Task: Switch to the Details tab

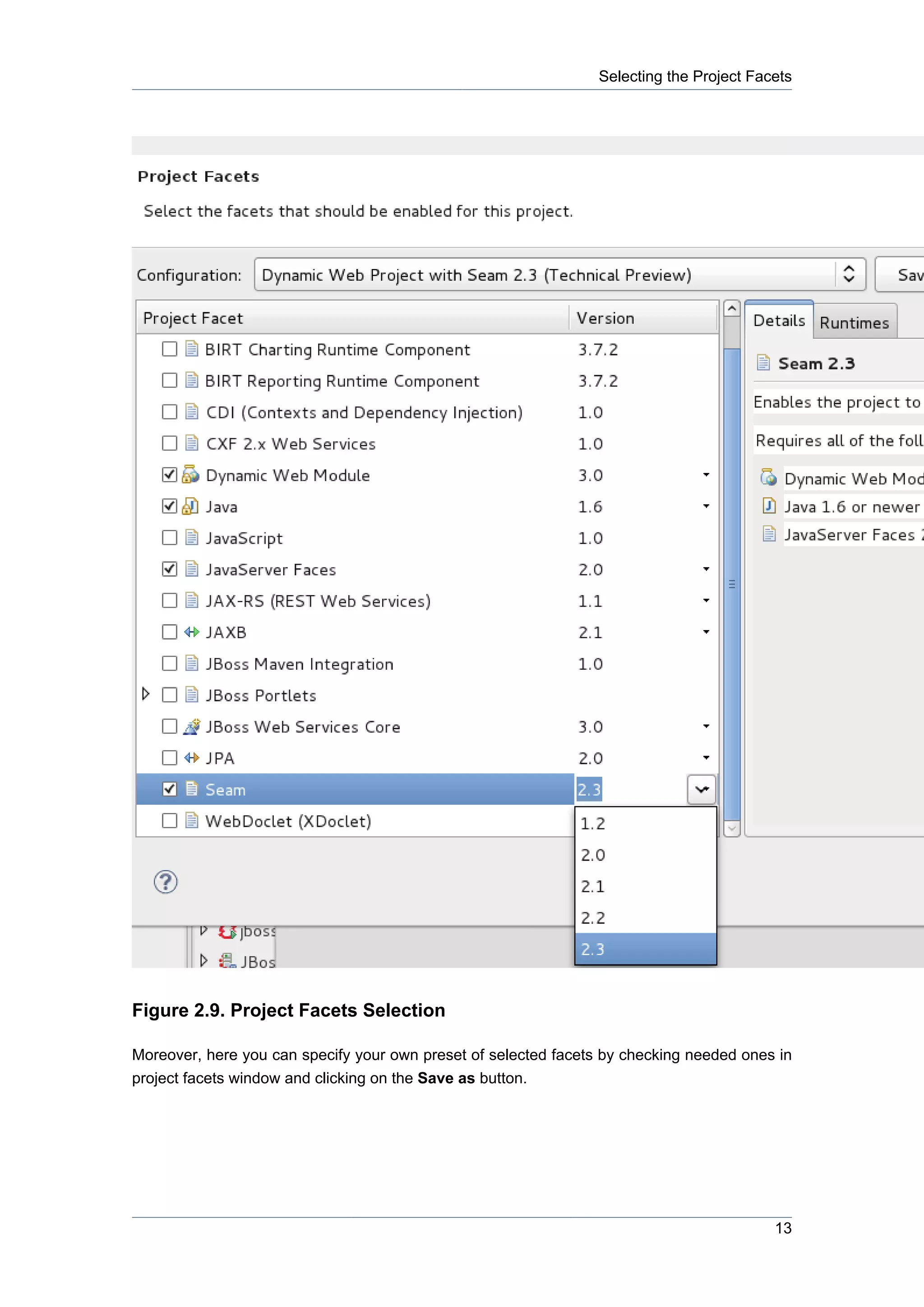Action: point(779,320)
